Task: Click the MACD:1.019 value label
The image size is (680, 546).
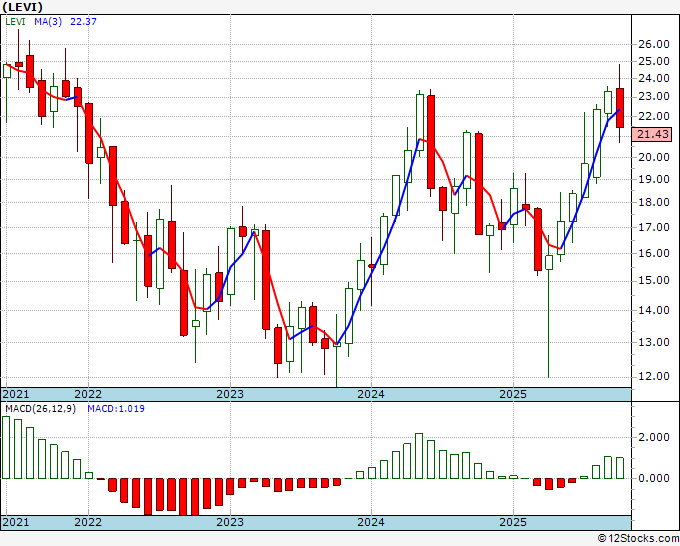Action: [116, 409]
